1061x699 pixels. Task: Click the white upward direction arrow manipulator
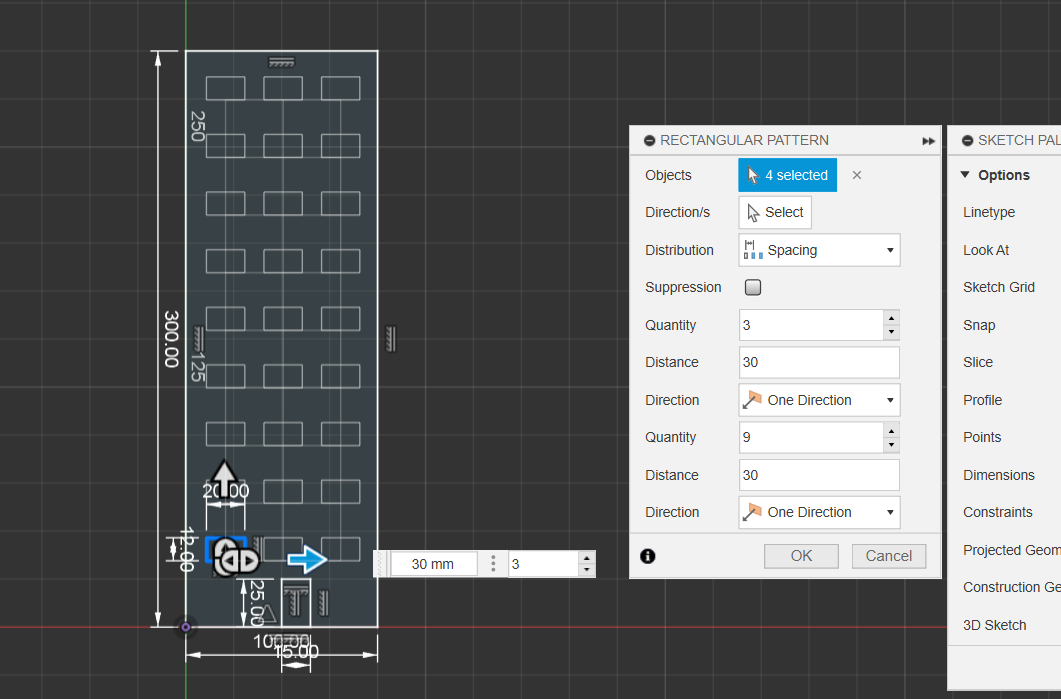pyautogui.click(x=225, y=476)
